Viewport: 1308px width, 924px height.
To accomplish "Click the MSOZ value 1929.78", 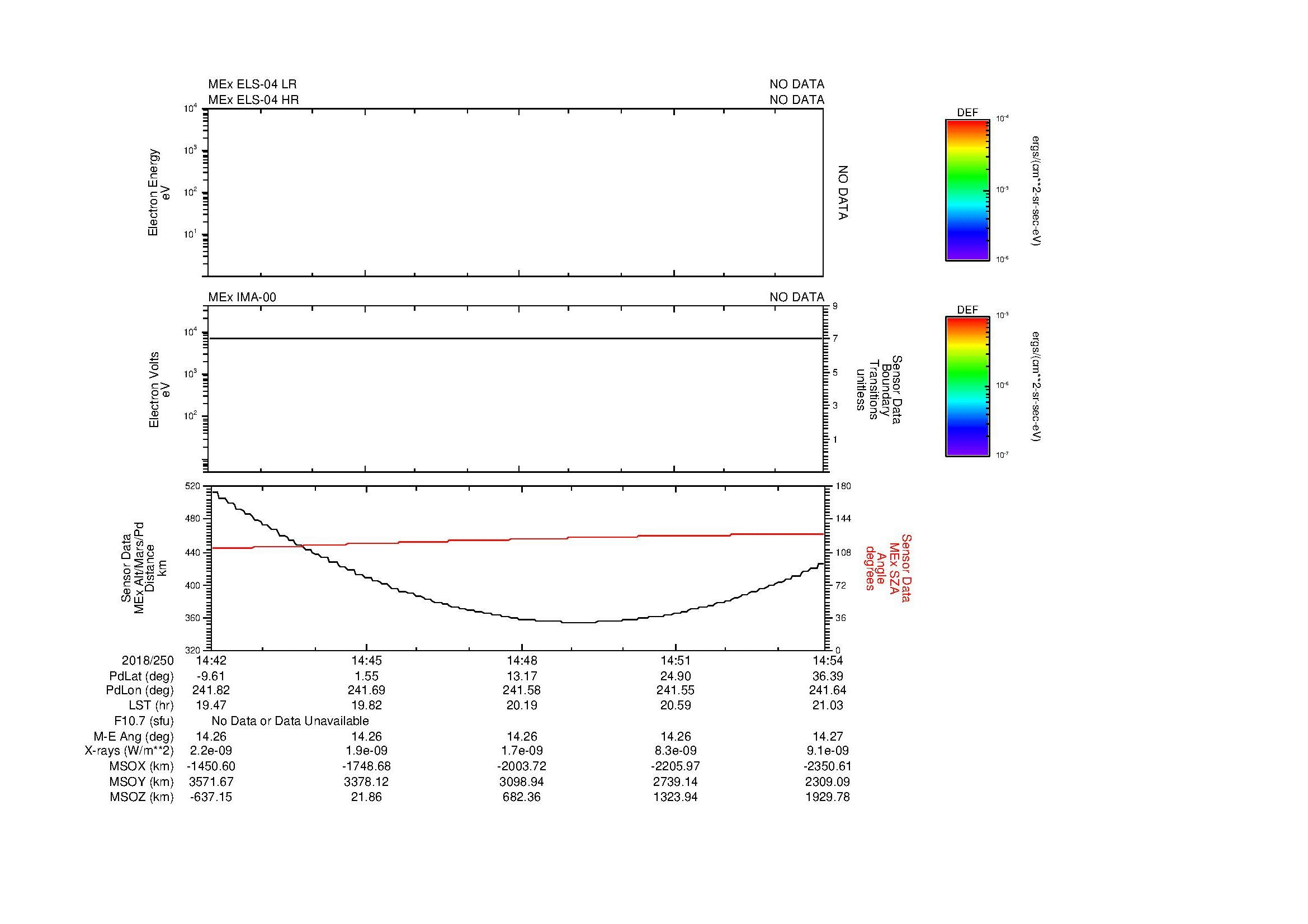I will click(828, 798).
